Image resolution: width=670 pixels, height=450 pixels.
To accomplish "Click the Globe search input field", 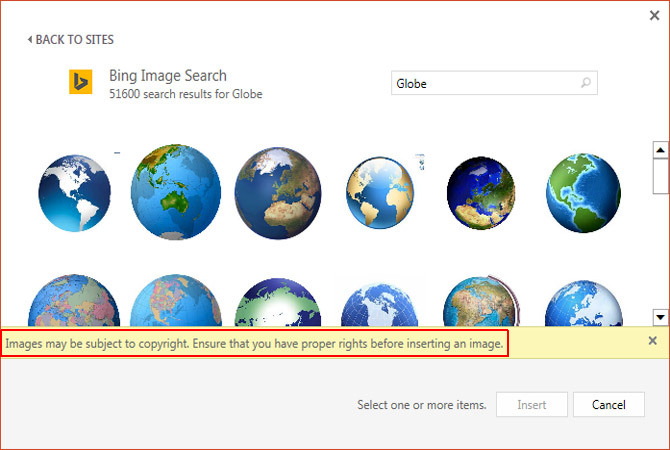I will click(494, 83).
